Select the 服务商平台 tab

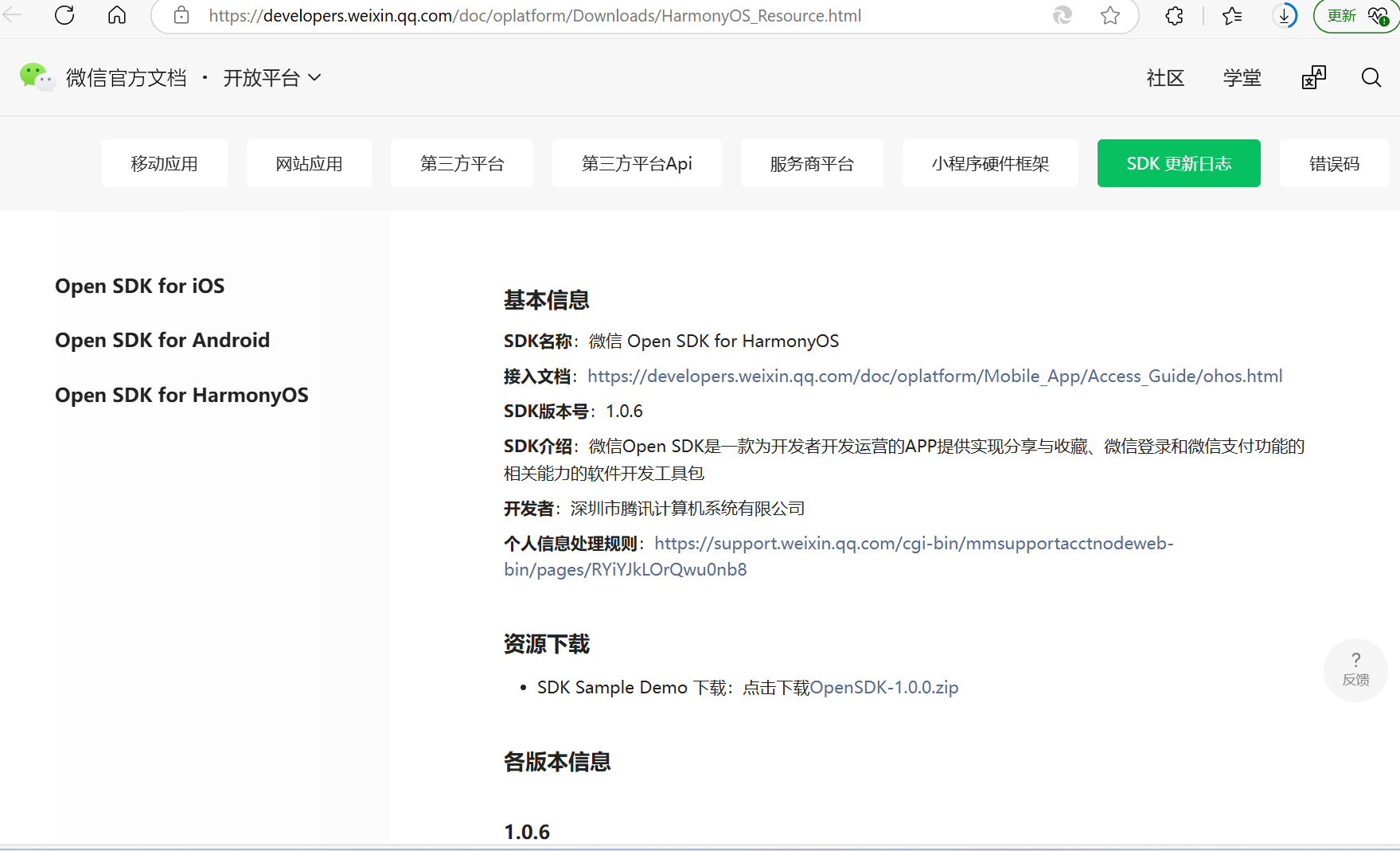coord(812,163)
